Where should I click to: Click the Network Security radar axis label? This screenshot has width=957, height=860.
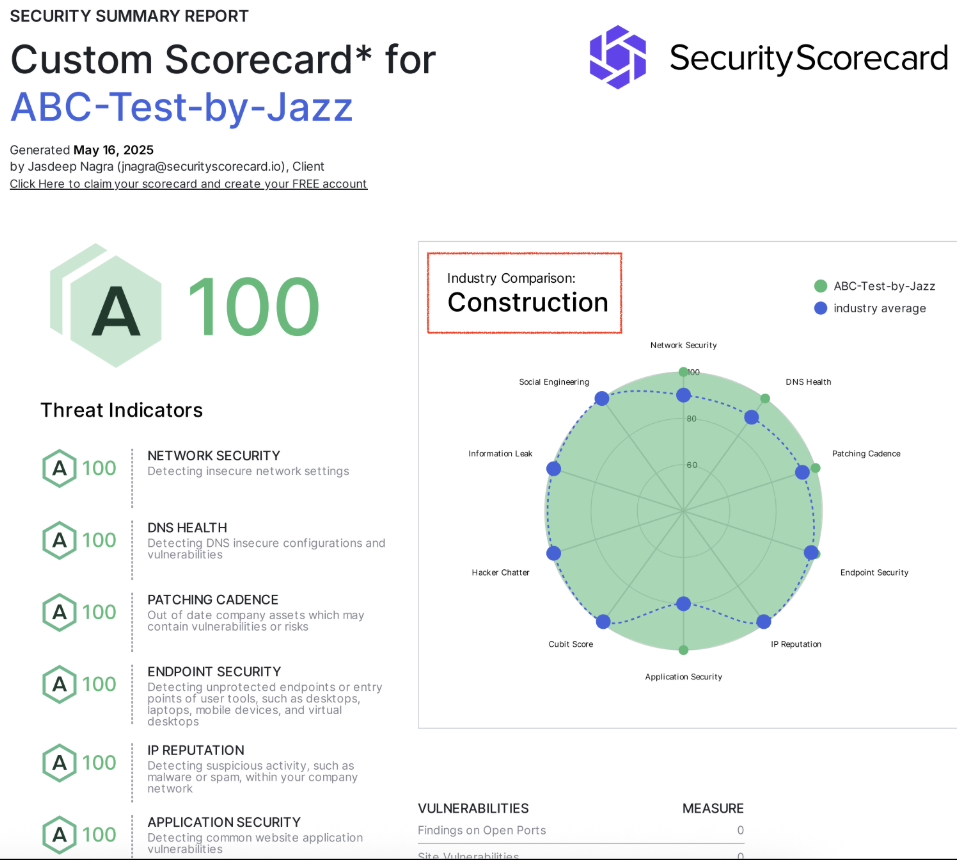684,345
